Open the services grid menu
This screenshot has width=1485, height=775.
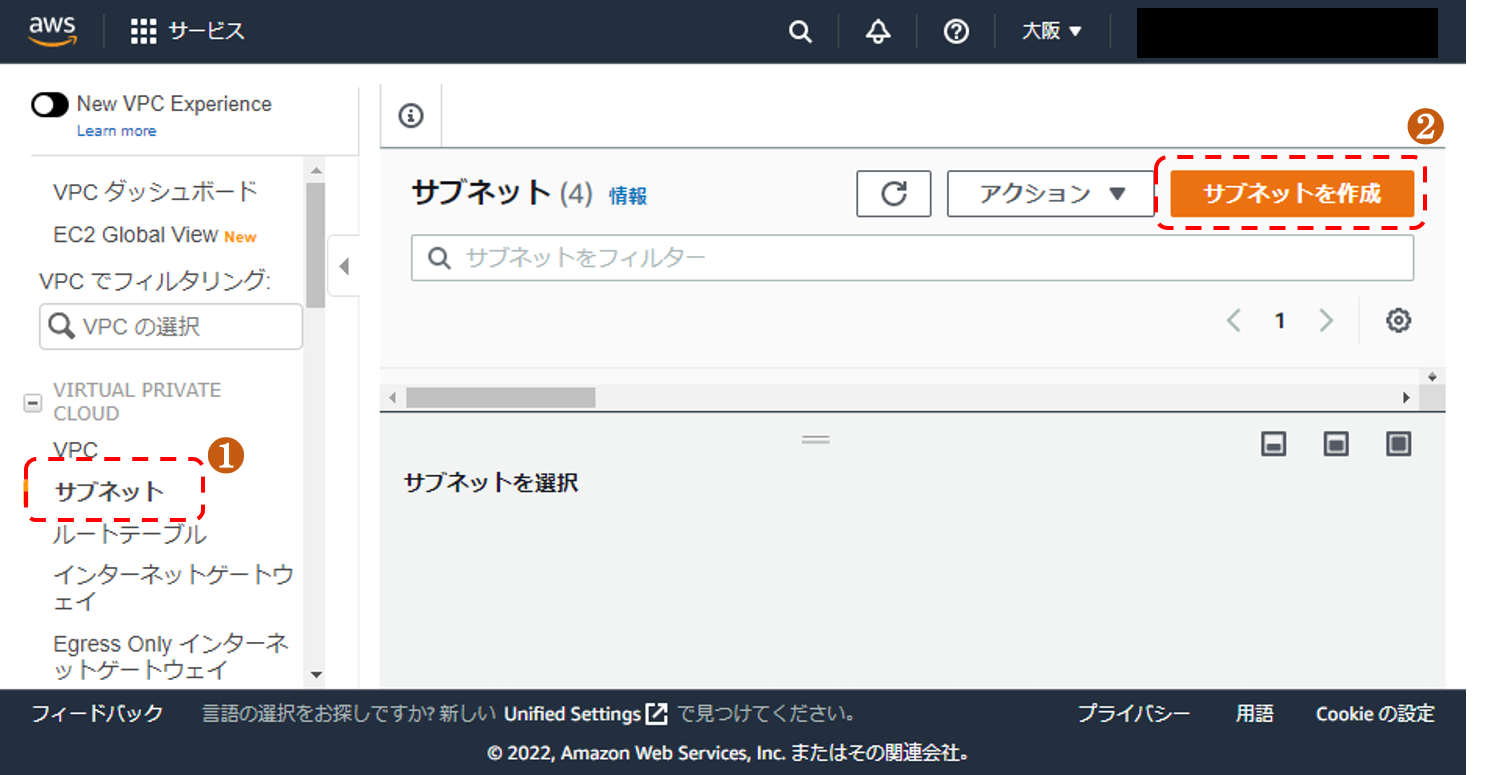(144, 31)
